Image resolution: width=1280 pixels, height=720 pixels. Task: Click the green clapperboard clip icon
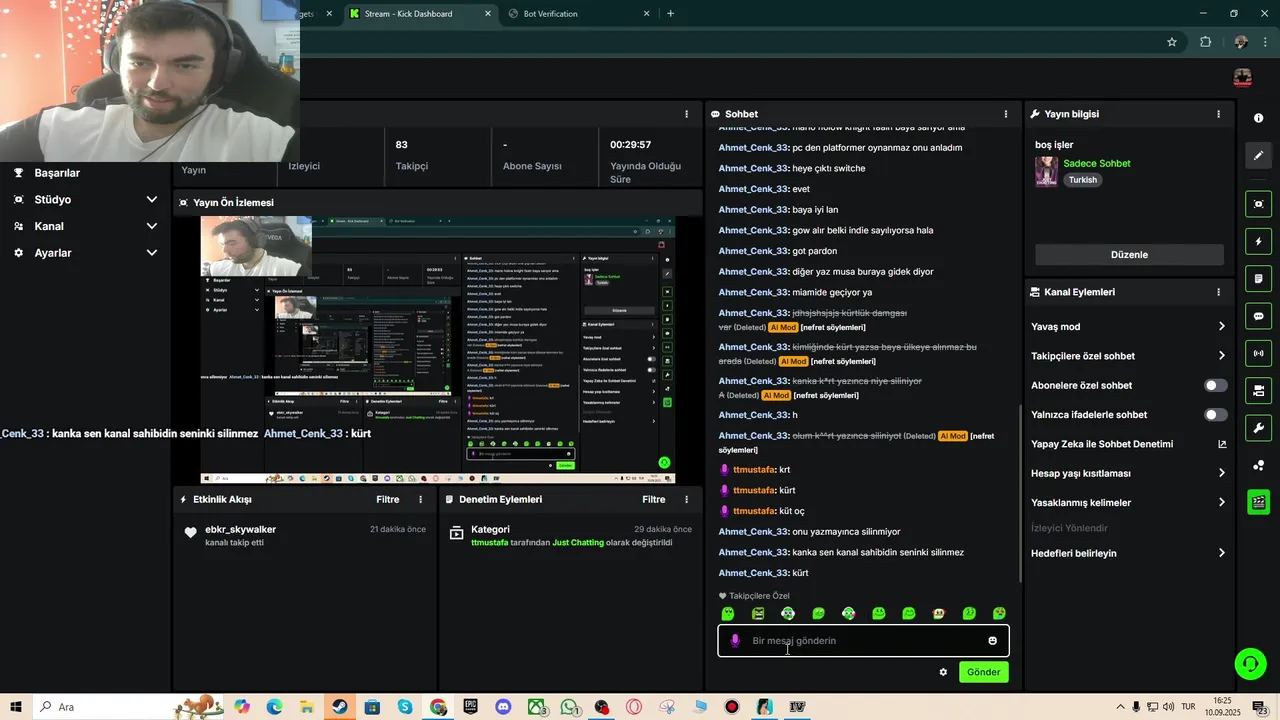tap(1258, 502)
